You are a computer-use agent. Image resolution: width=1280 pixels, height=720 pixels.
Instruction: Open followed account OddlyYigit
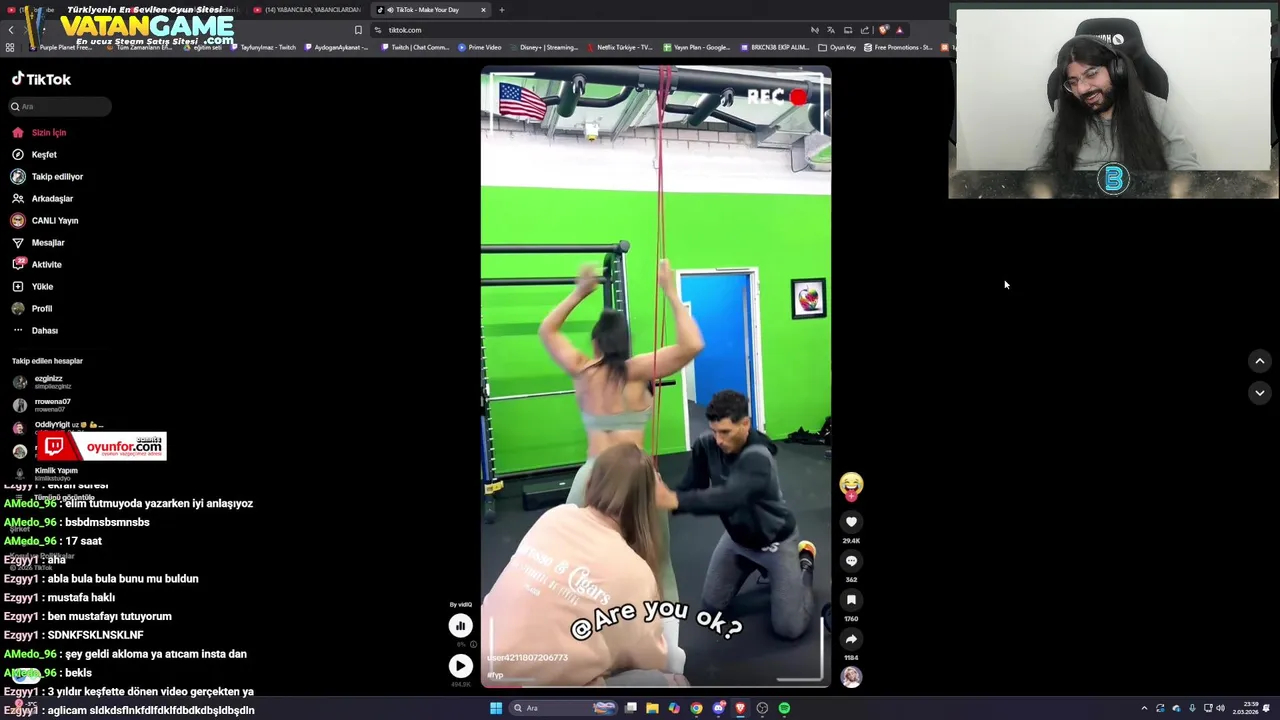click(58, 427)
